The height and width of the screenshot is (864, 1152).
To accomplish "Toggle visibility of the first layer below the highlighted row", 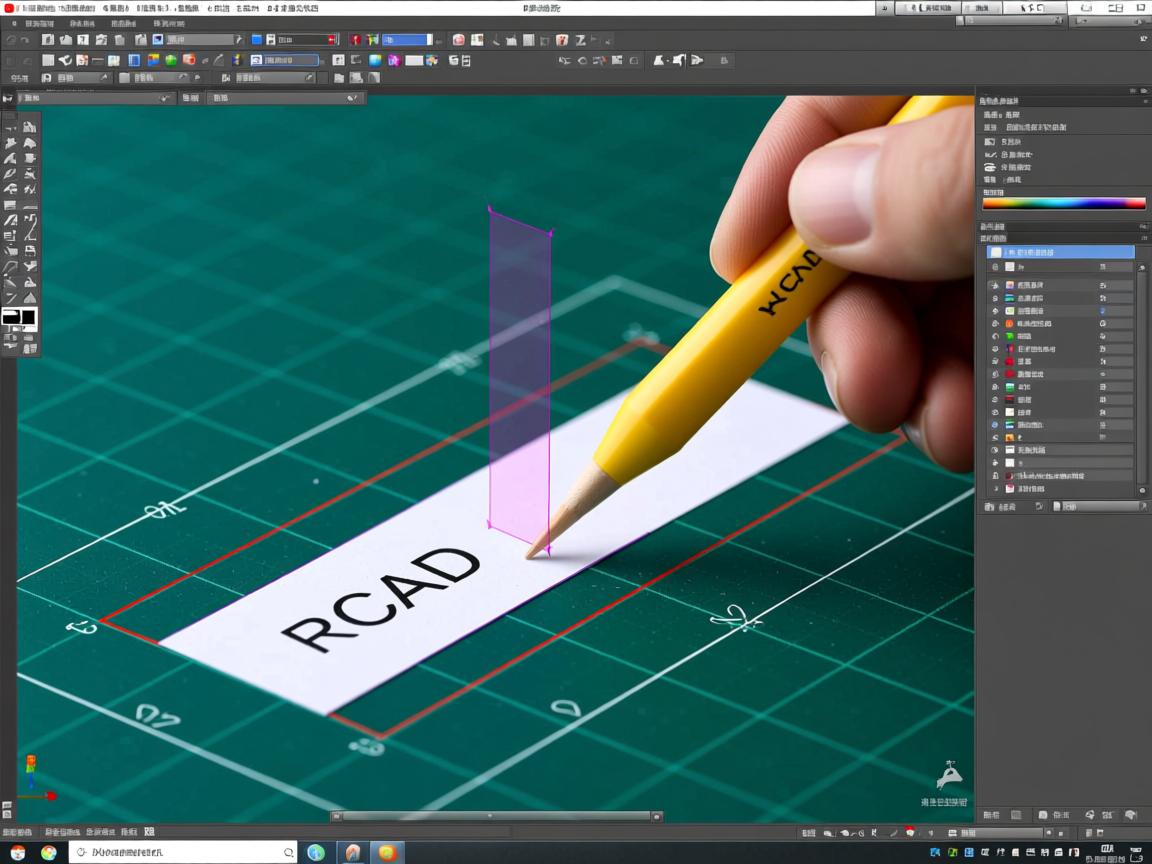I will (994, 267).
